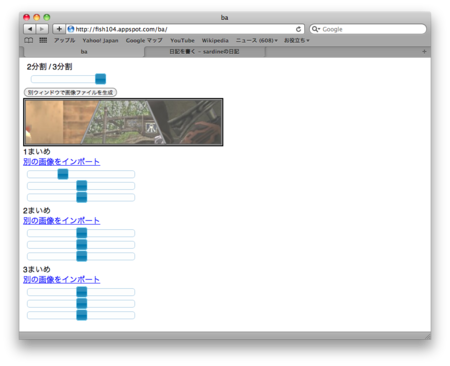This screenshot has height=366, width=450.
Task: Click third slider handle under 2まいめ
Action: pos(82,256)
